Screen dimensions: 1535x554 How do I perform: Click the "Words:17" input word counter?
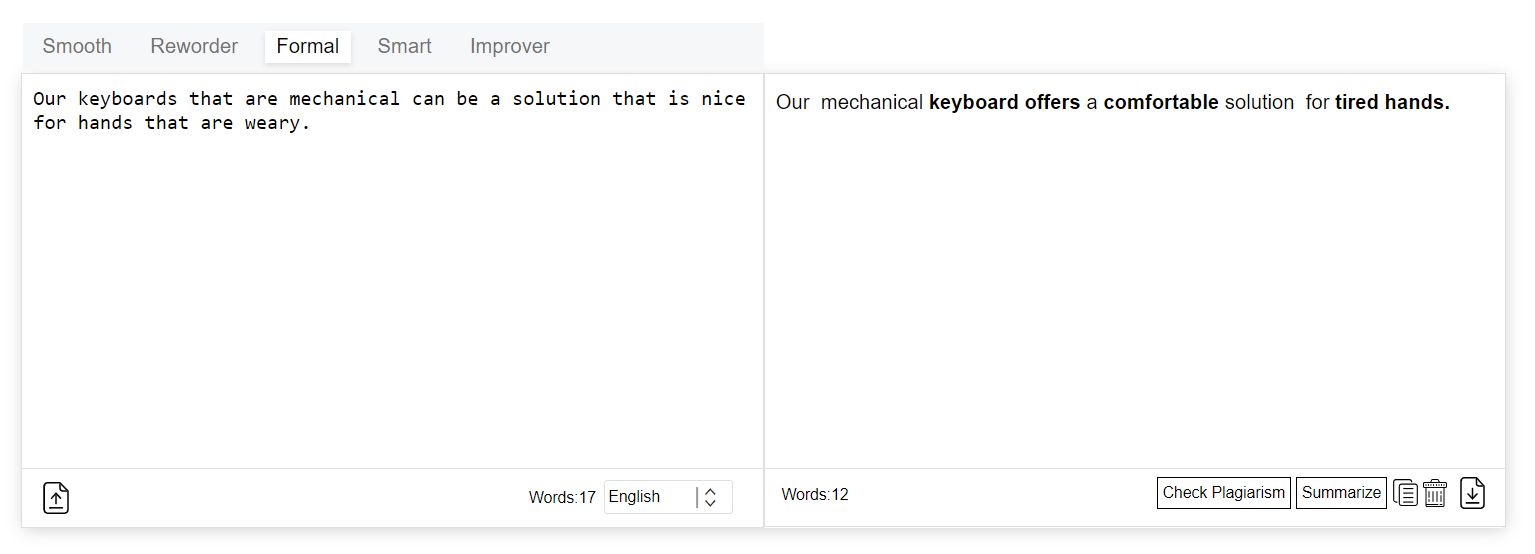click(x=562, y=497)
